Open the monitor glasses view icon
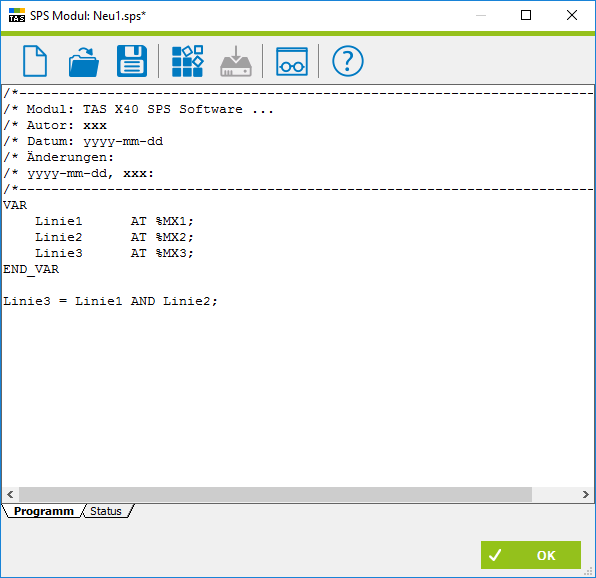Viewport: 596px width, 578px height. 292,62
